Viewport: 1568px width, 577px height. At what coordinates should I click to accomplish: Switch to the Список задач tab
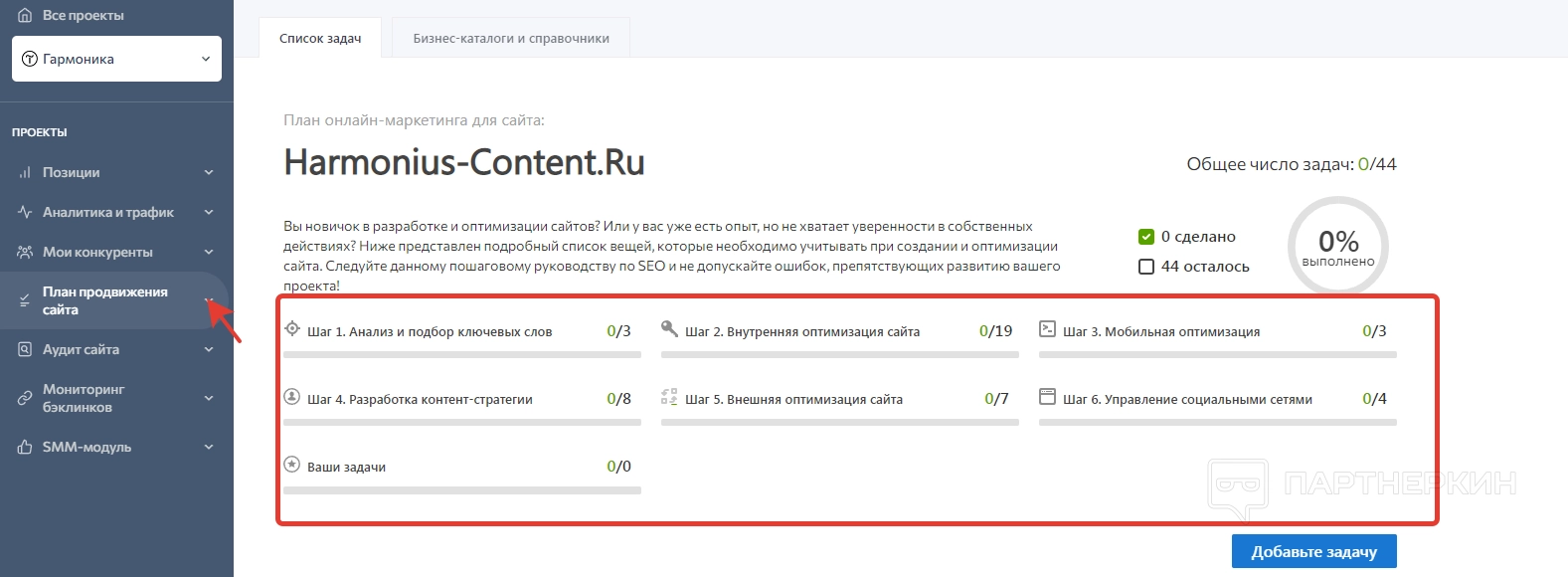320,39
